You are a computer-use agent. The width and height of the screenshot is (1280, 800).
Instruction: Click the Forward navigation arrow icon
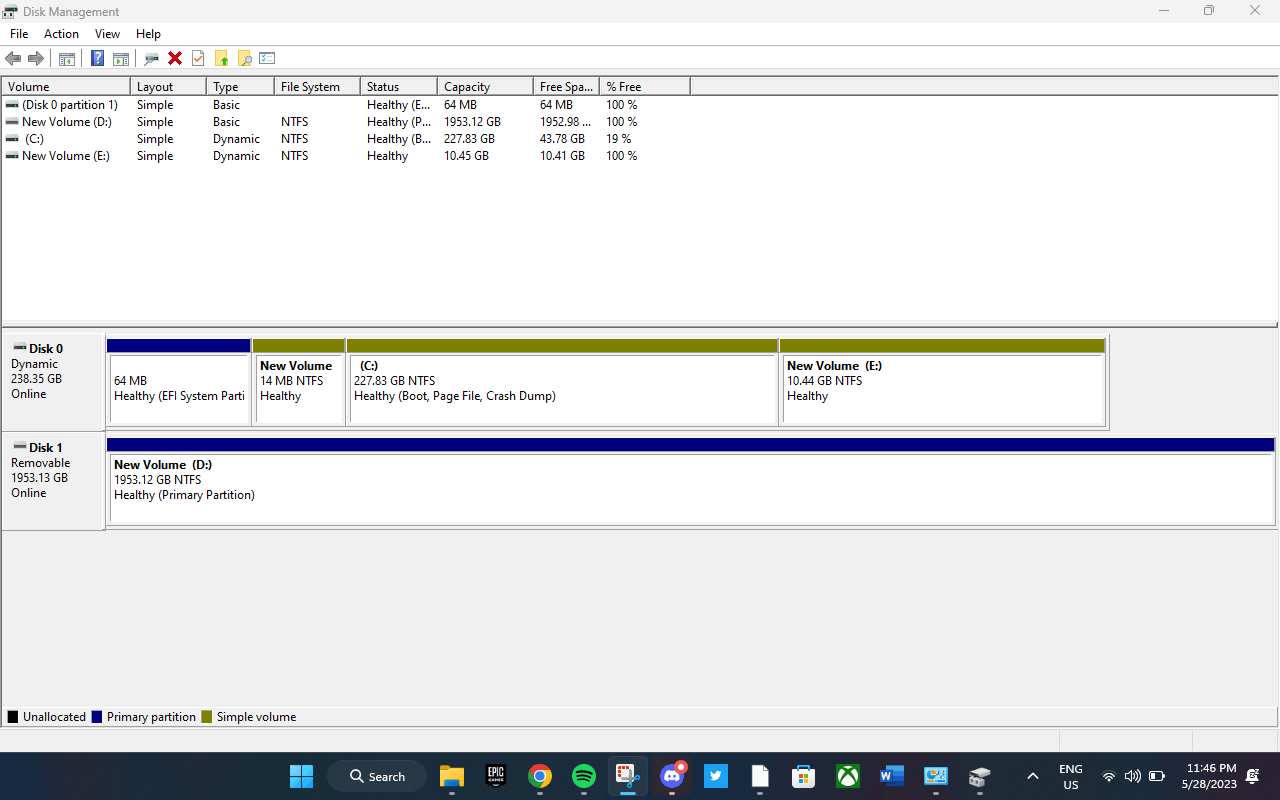click(37, 57)
